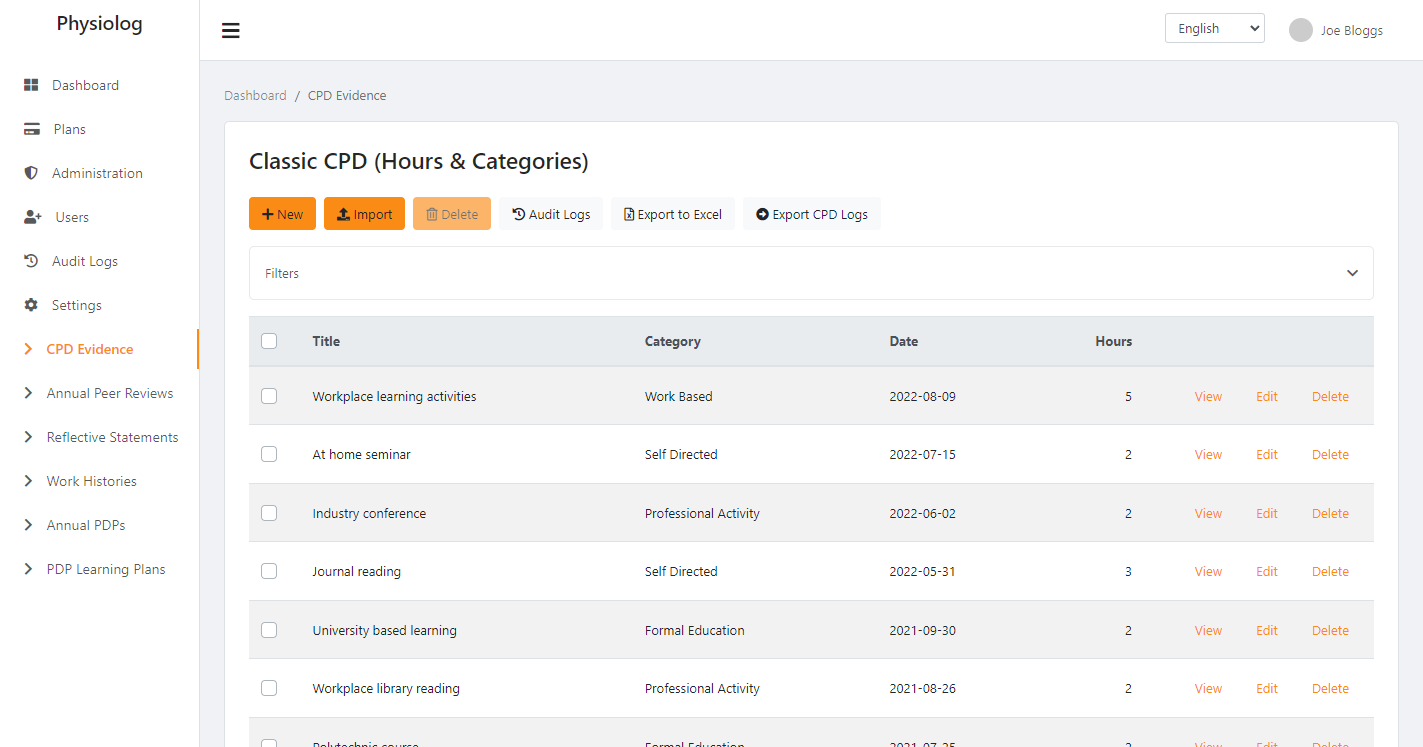Click the hamburger menu icon
The image size is (1423, 747).
[231, 30]
